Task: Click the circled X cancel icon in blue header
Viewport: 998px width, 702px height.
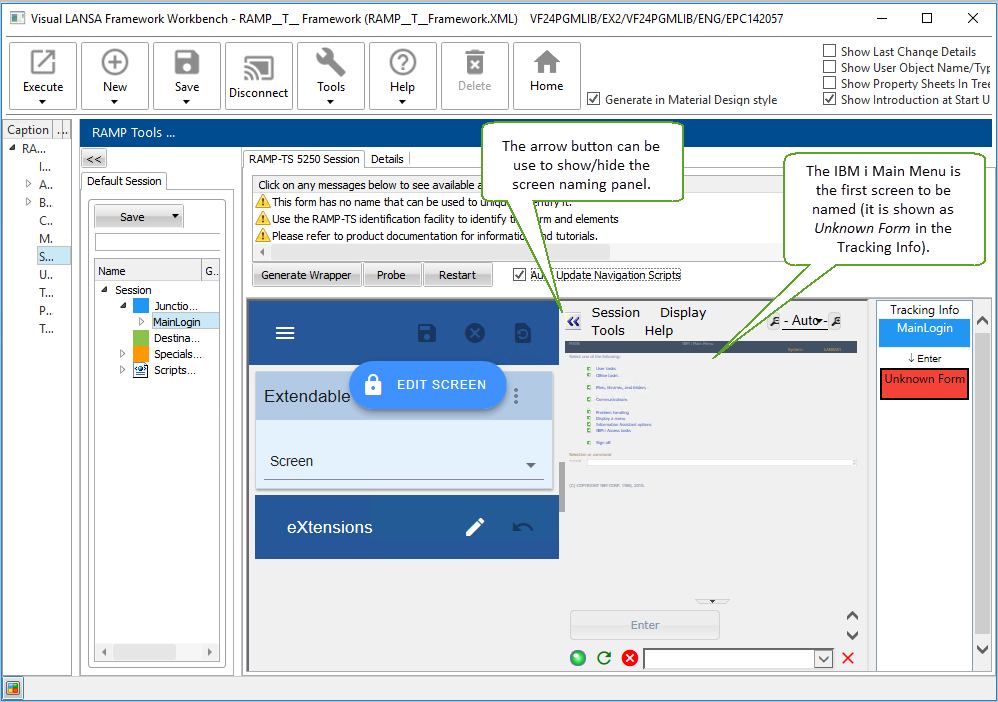Action: (475, 333)
